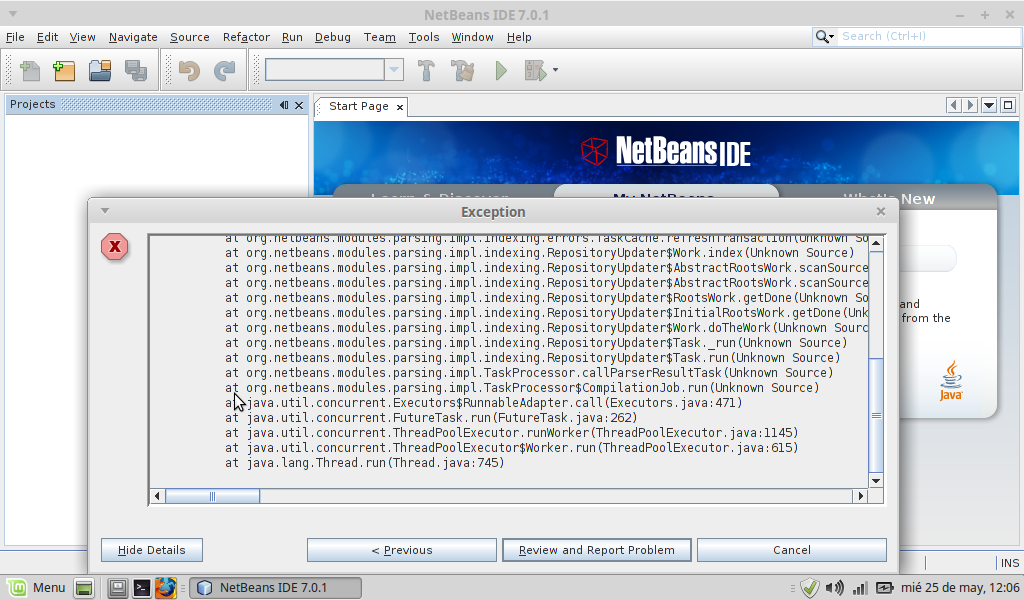Screen dimensions: 1024x600
Task: Minimize the Projects panel
Action: pos(284,105)
